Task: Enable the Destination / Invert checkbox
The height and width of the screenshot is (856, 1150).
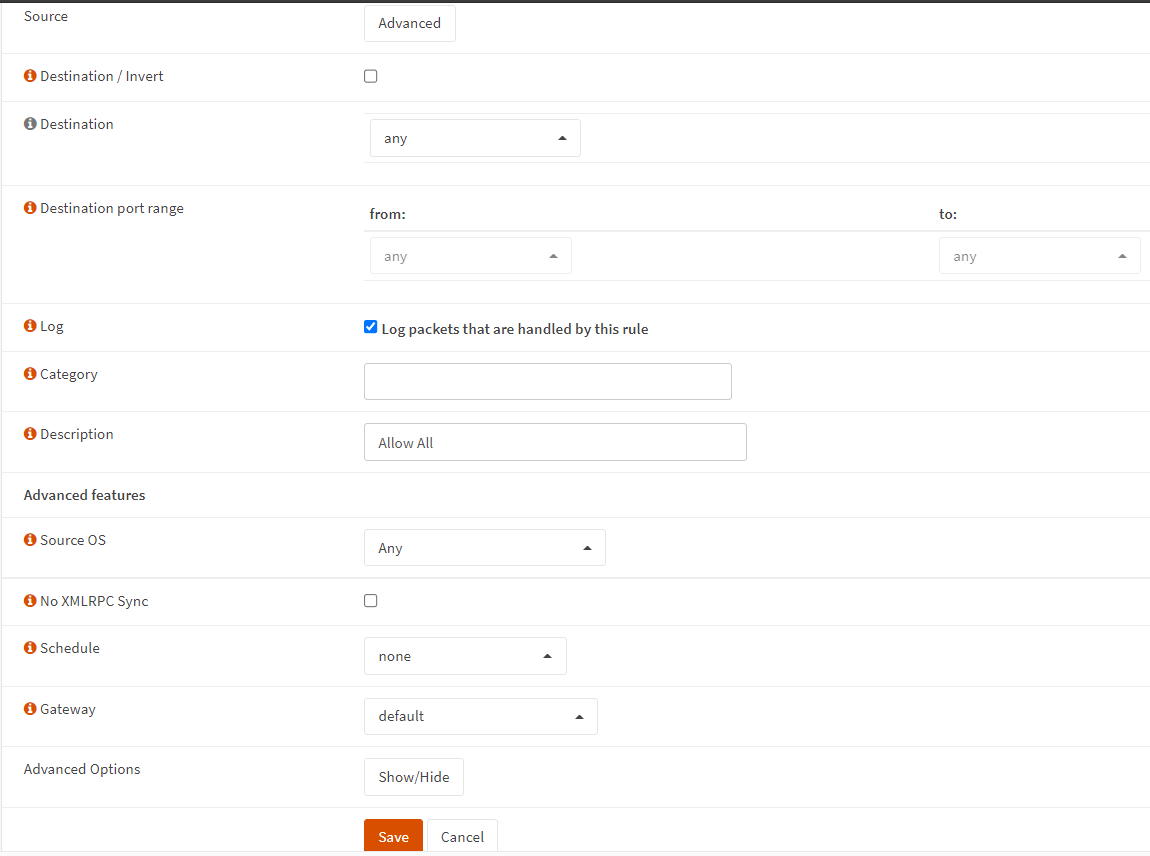Action: 371,76
